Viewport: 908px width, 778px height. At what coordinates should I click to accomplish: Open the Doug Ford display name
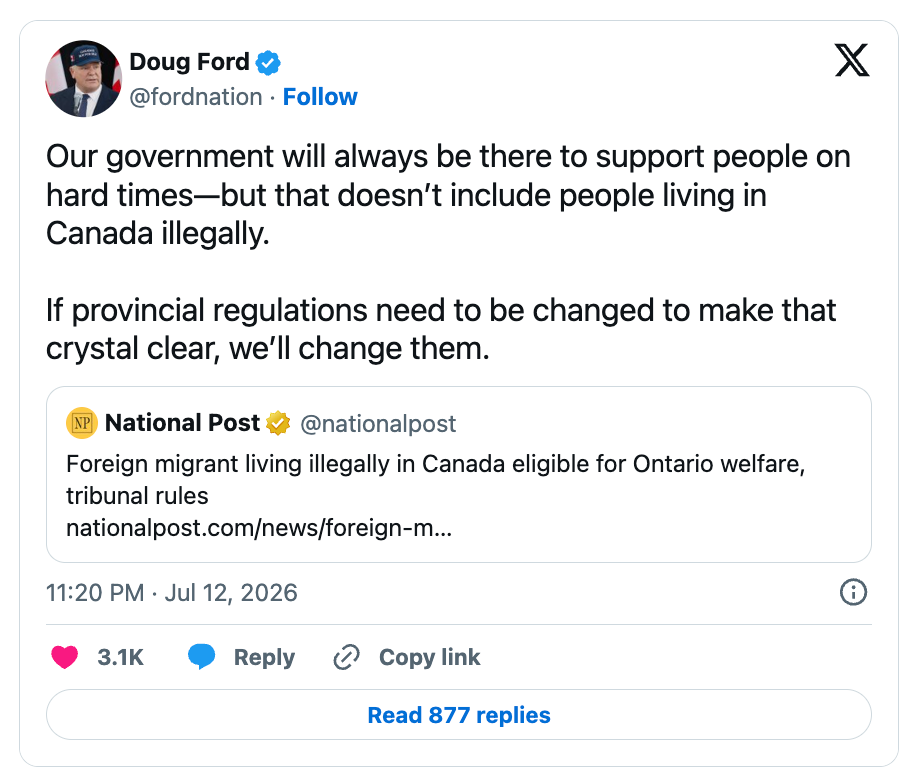coord(189,62)
